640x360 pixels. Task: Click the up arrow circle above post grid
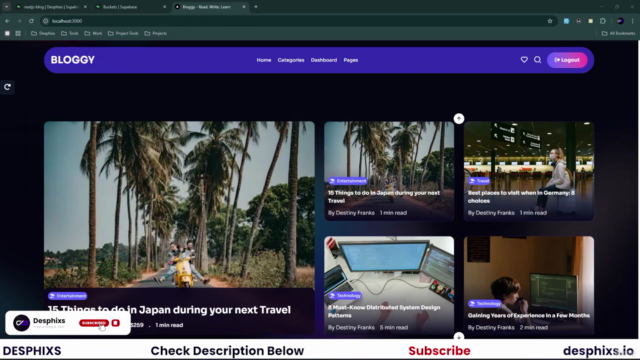[x=459, y=119]
